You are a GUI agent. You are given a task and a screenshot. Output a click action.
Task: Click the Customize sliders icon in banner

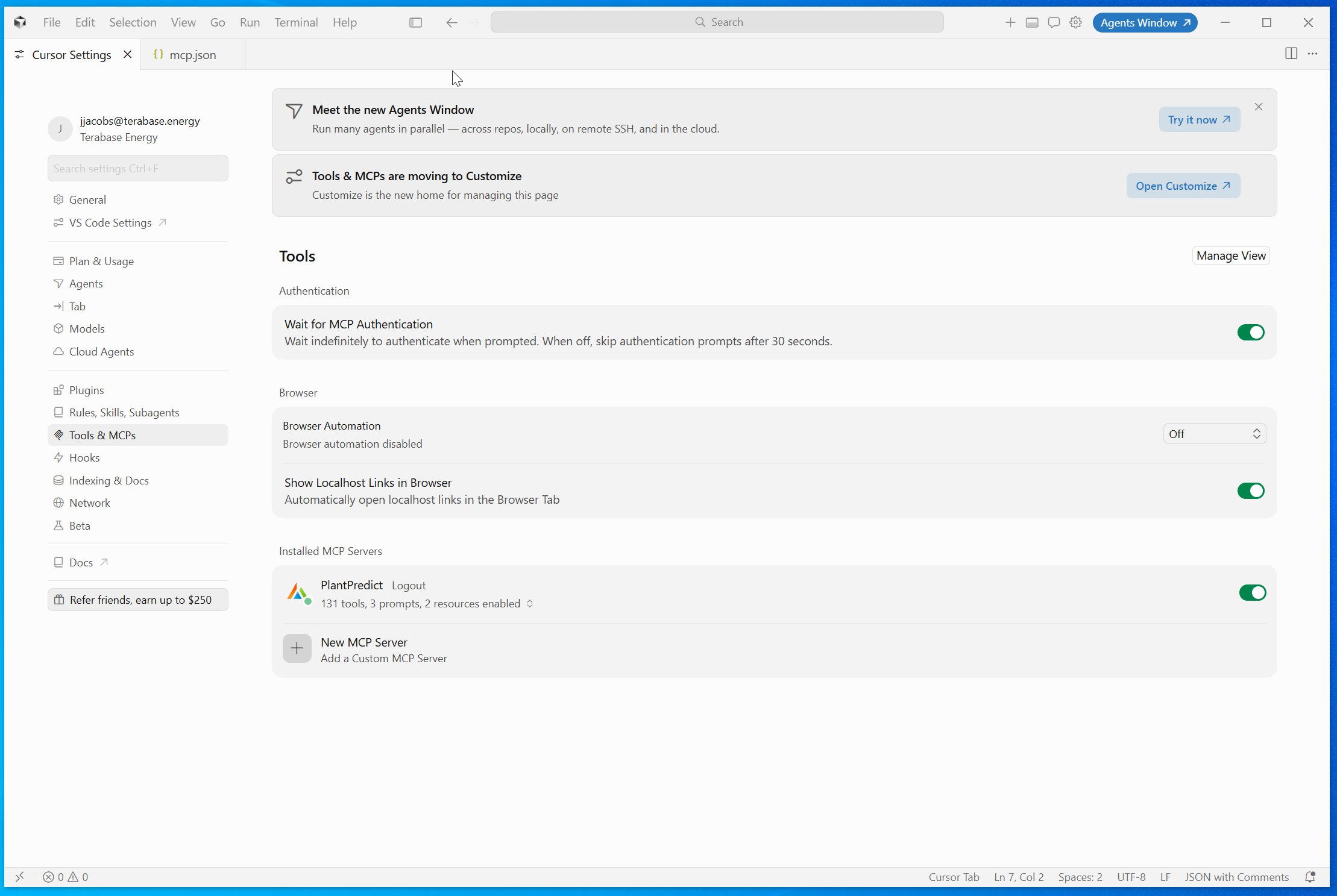294,177
